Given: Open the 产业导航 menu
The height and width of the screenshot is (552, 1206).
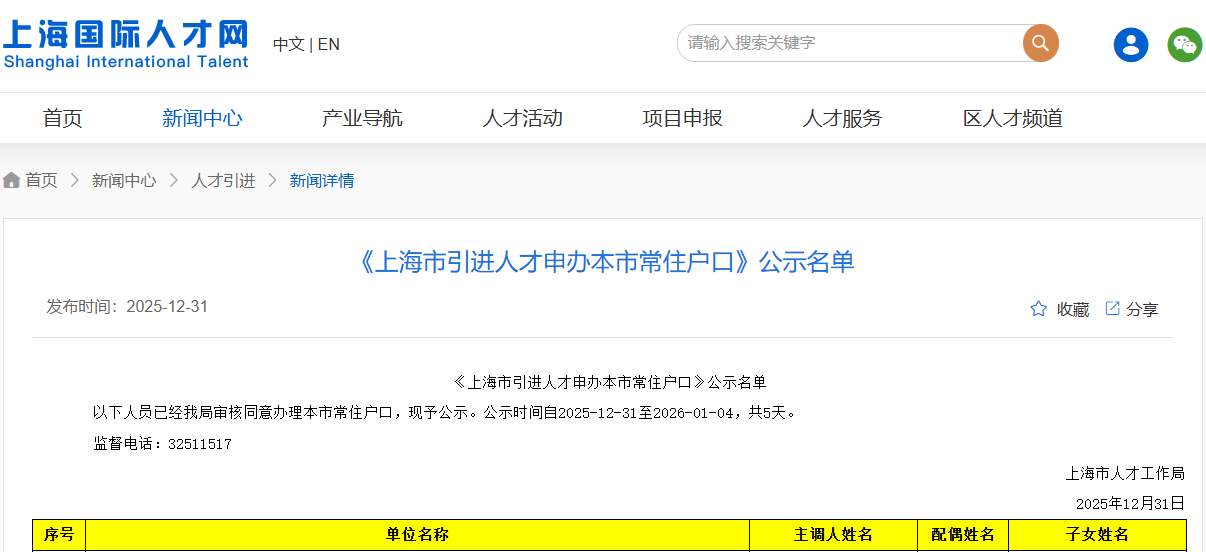Looking at the screenshot, I should point(362,118).
